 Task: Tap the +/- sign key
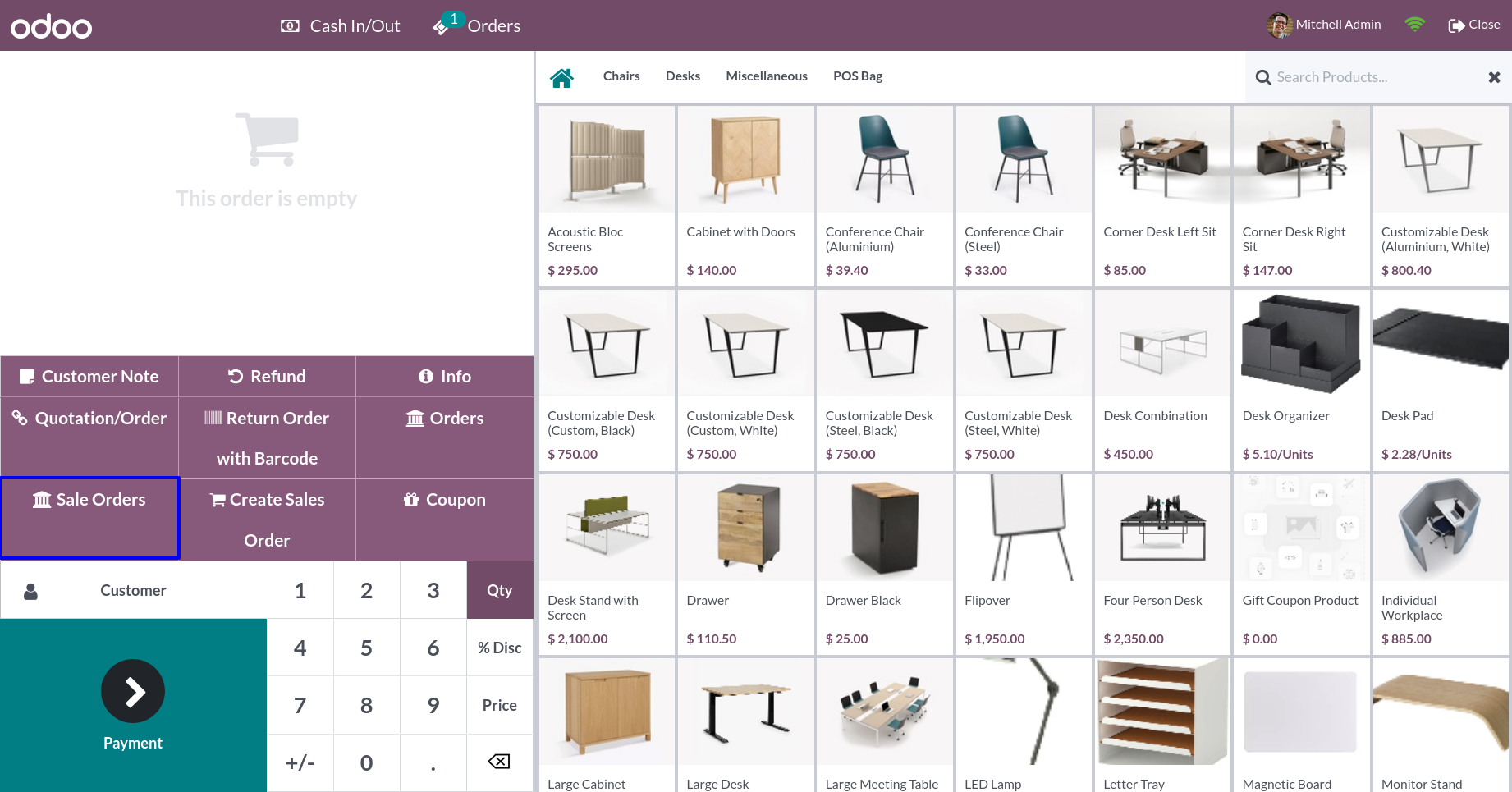coord(300,762)
